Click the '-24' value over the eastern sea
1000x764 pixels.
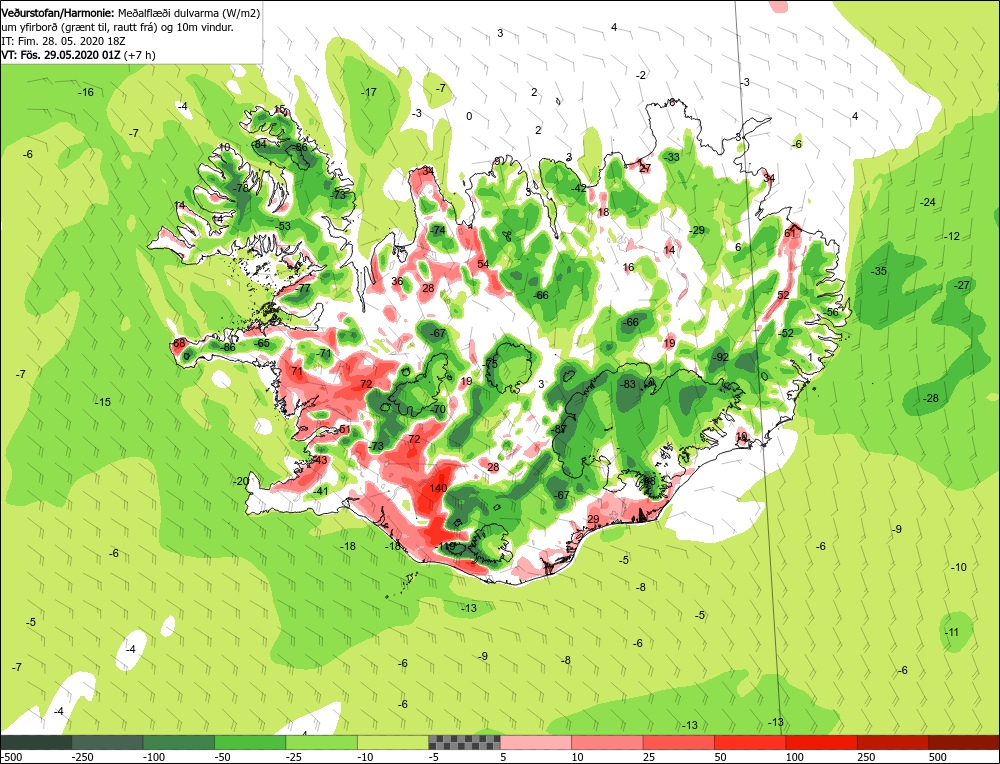pyautogui.click(x=927, y=202)
